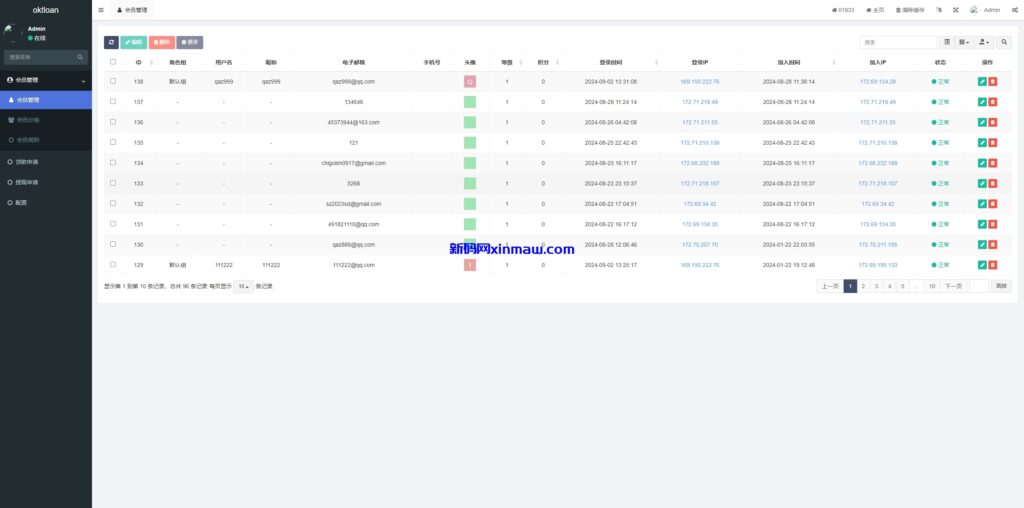Viewport: 1024px width, 508px height.
Task: Check the select-all checkbox in table header
Action: [x=113, y=62]
